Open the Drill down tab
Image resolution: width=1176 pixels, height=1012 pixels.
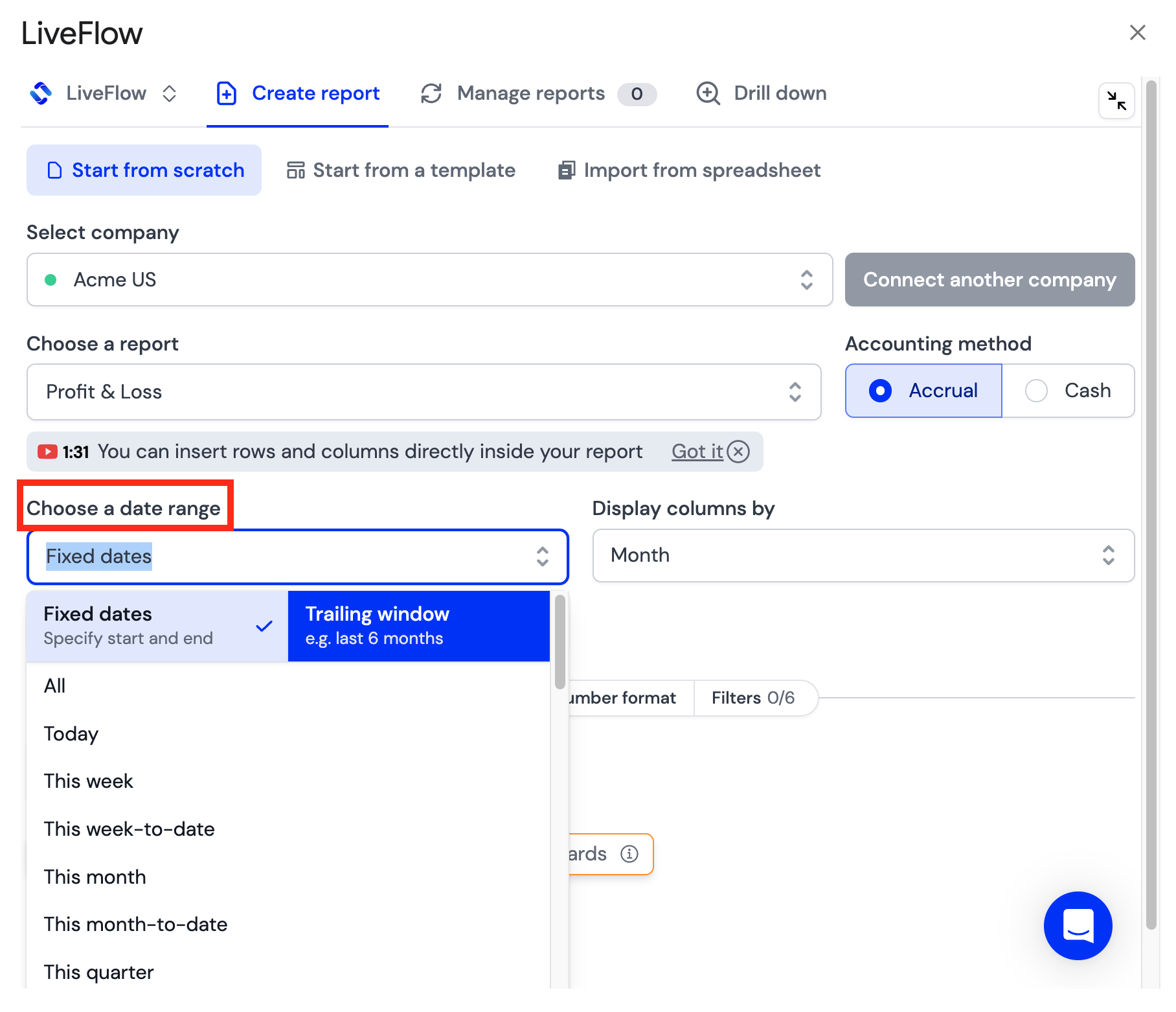point(762,93)
